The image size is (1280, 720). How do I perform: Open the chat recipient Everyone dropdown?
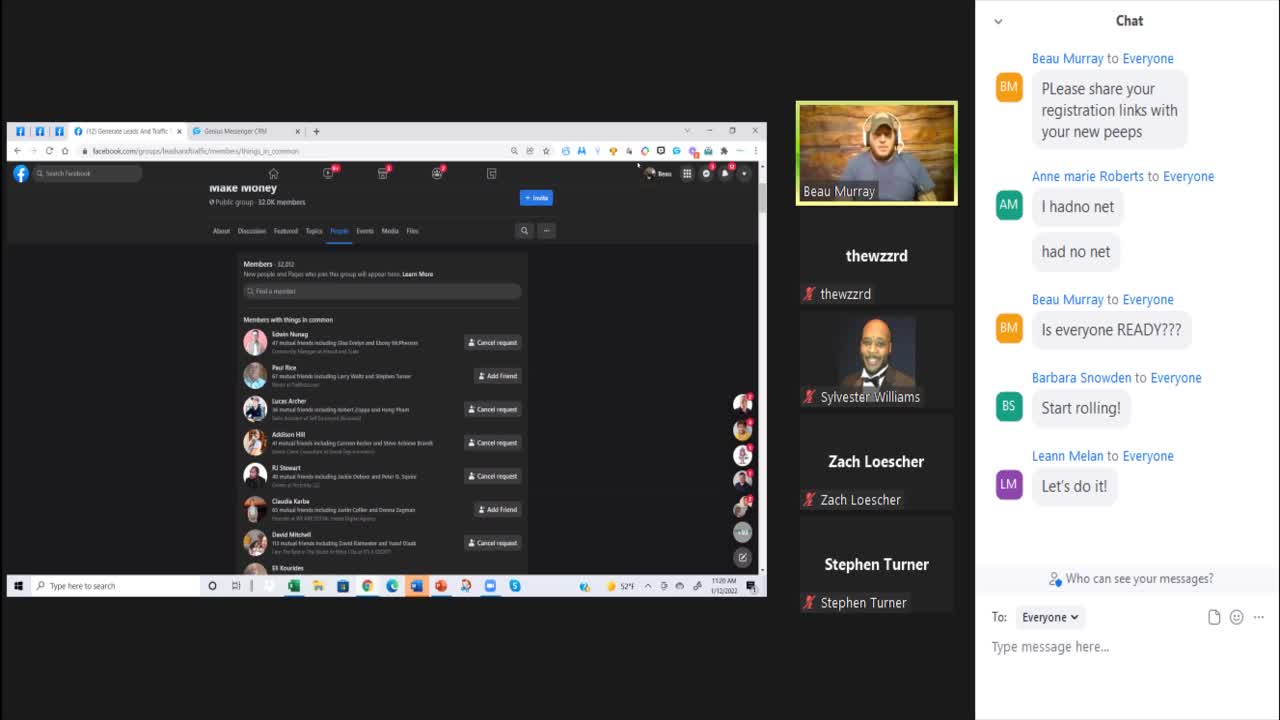tap(1050, 617)
